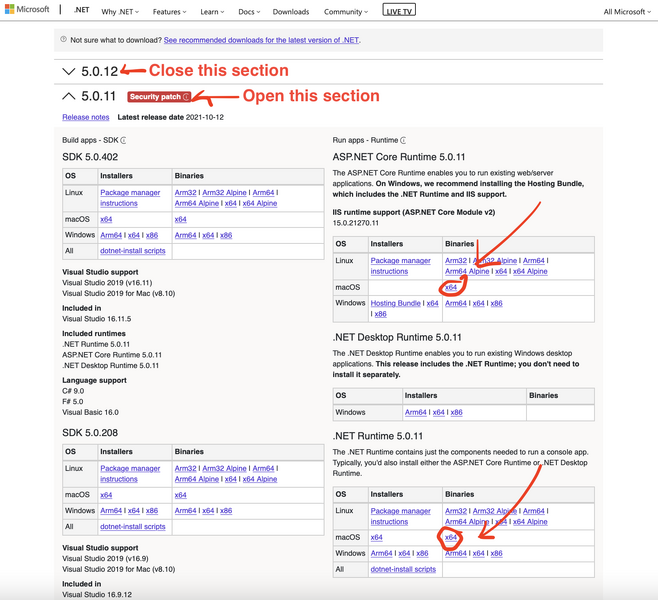Image resolution: width=658 pixels, height=600 pixels.
Task: Download SDK 5.0.208 Linux Arm64 Alpine binary
Action: tap(197, 479)
